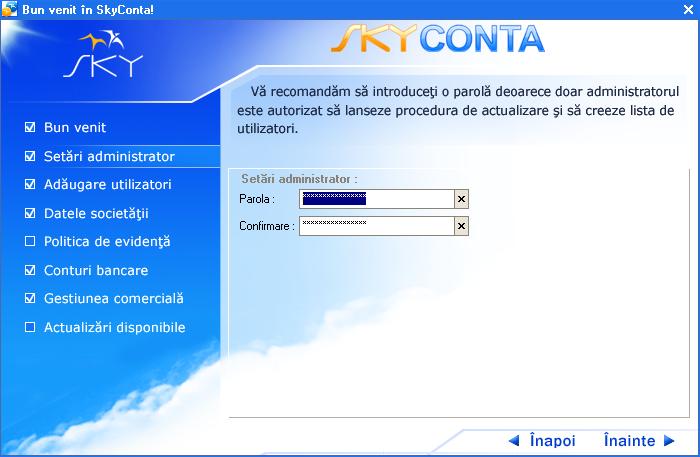The height and width of the screenshot is (457, 700).
Task: Clear the Parola password field with X
Action: (x=461, y=199)
